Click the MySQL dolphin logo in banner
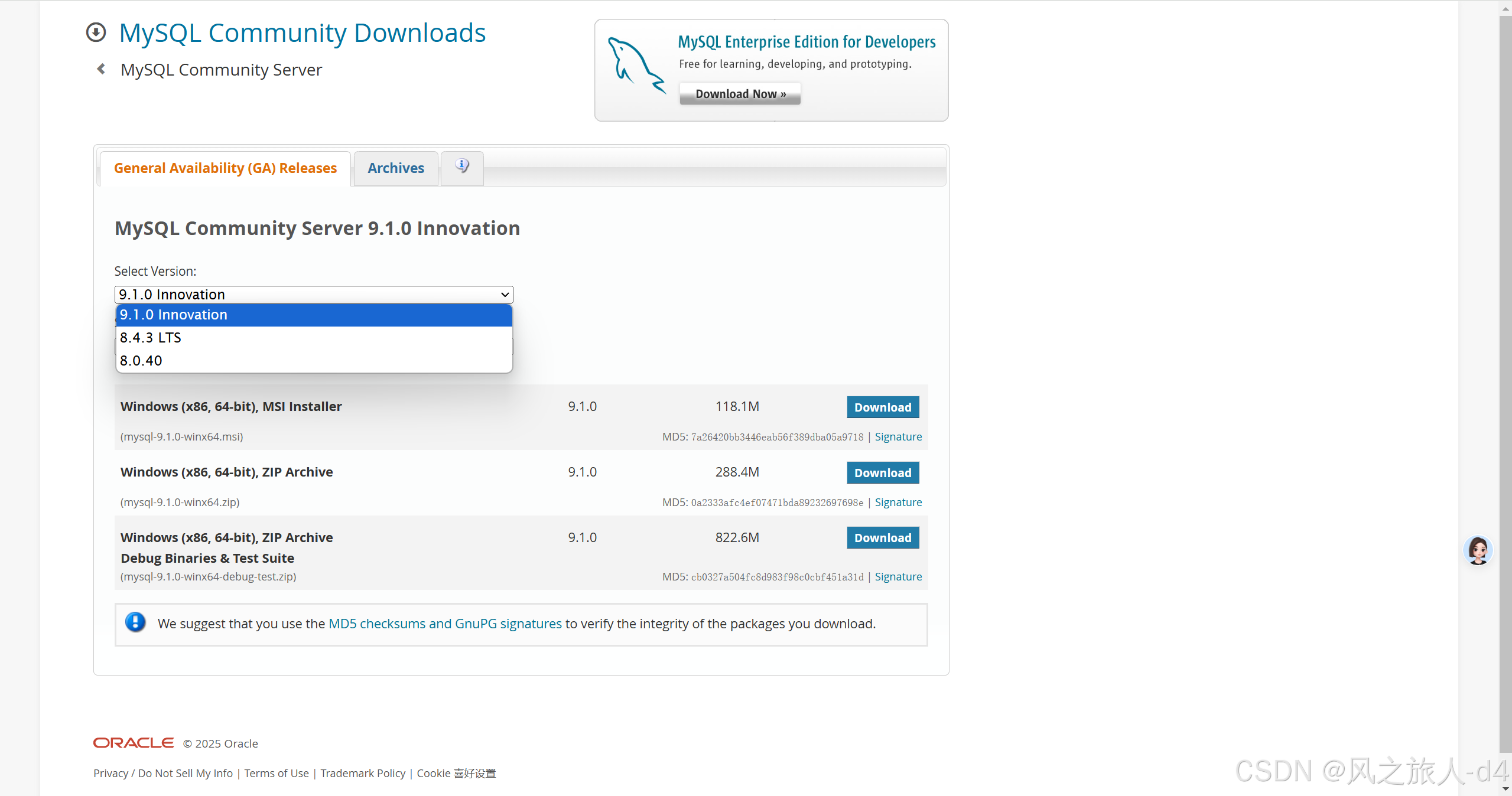This screenshot has width=1512, height=796. tap(637, 66)
